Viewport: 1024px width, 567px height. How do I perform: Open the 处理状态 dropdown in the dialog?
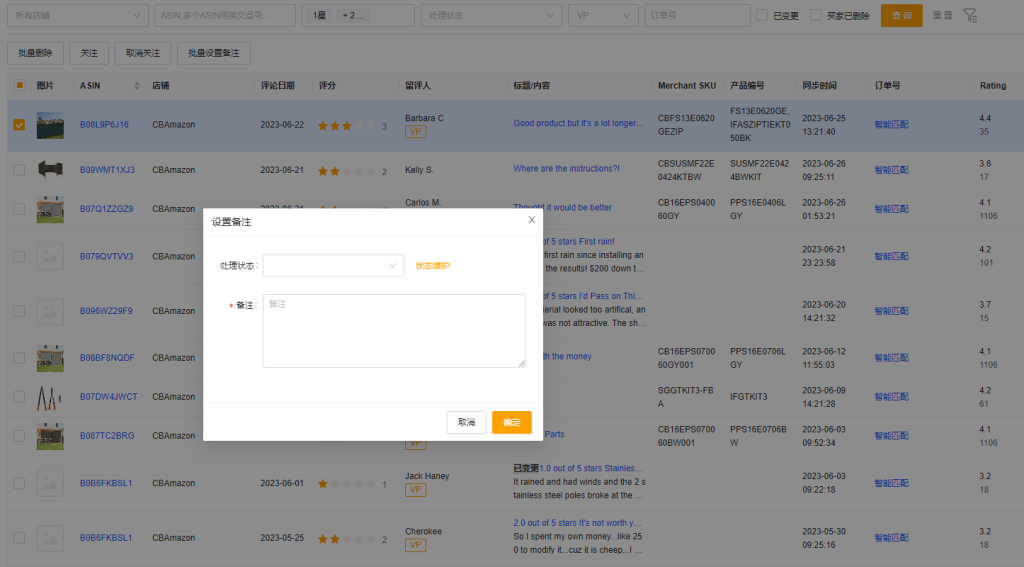pyautogui.click(x=333, y=266)
